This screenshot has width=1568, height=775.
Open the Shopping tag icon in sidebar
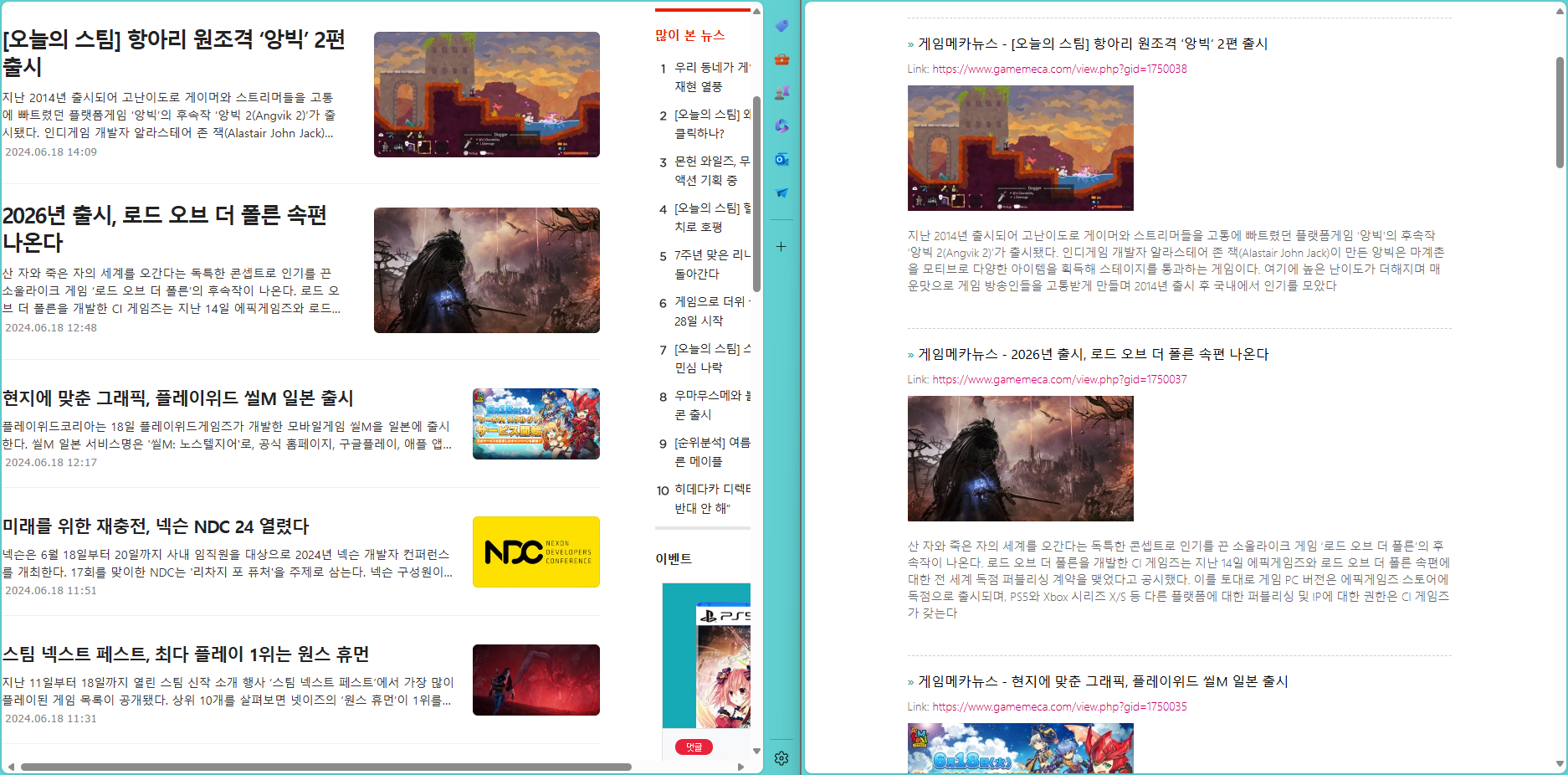coord(781,26)
